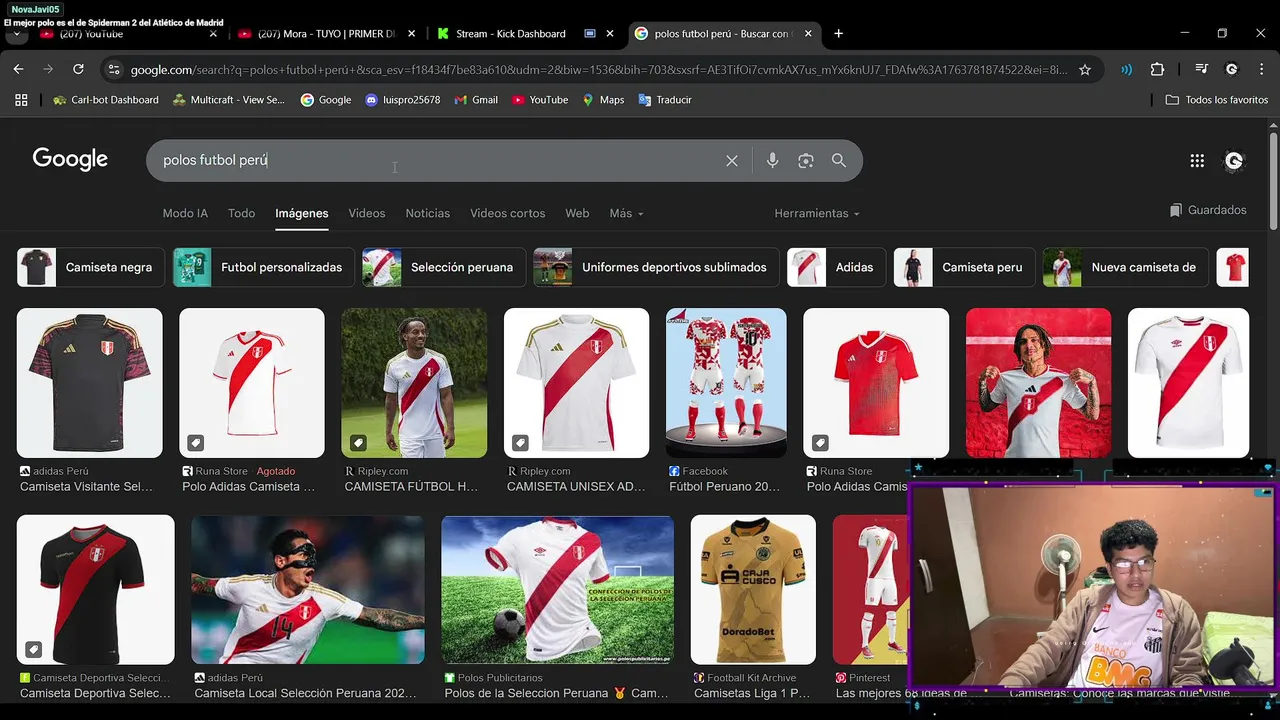Open the Ripley.com player wearing jersey image
Image resolution: width=1280 pixels, height=720 pixels.
coord(414,383)
